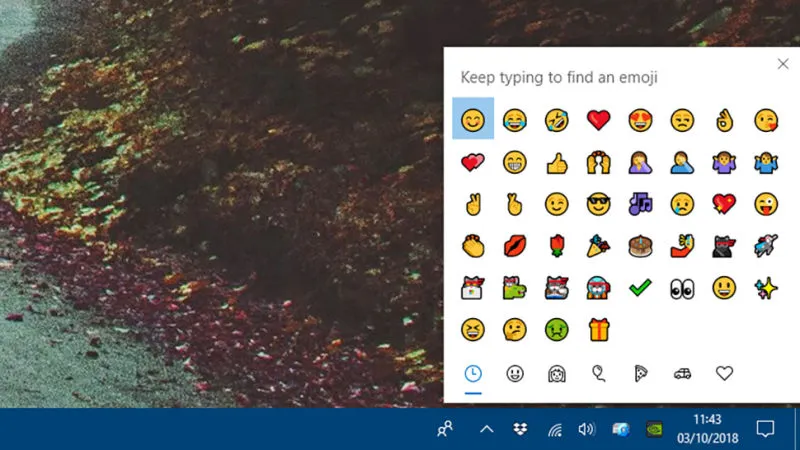Image resolution: width=800 pixels, height=450 pixels.
Task: Open the most recently used emoji tab
Action: (473, 373)
